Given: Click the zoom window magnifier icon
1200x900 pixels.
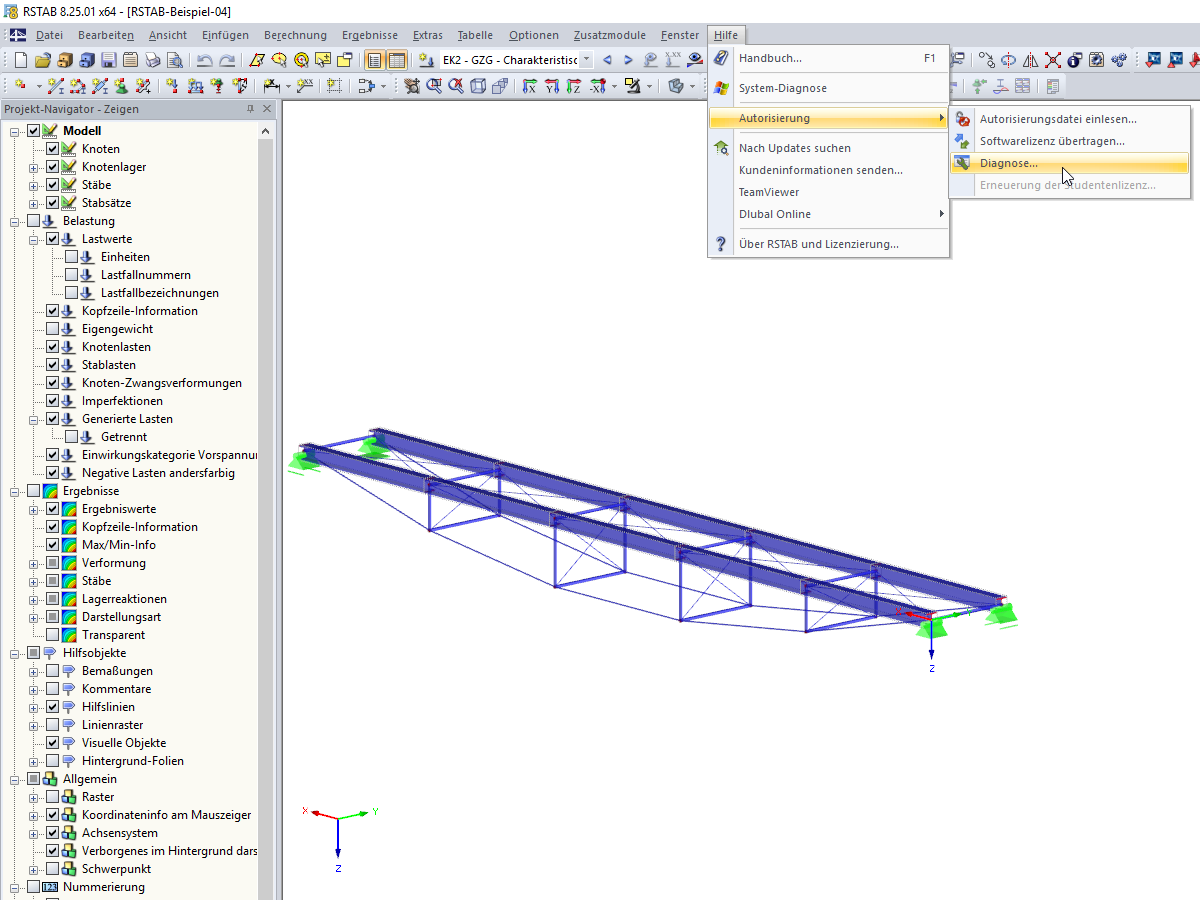Looking at the screenshot, I should click(x=434, y=86).
